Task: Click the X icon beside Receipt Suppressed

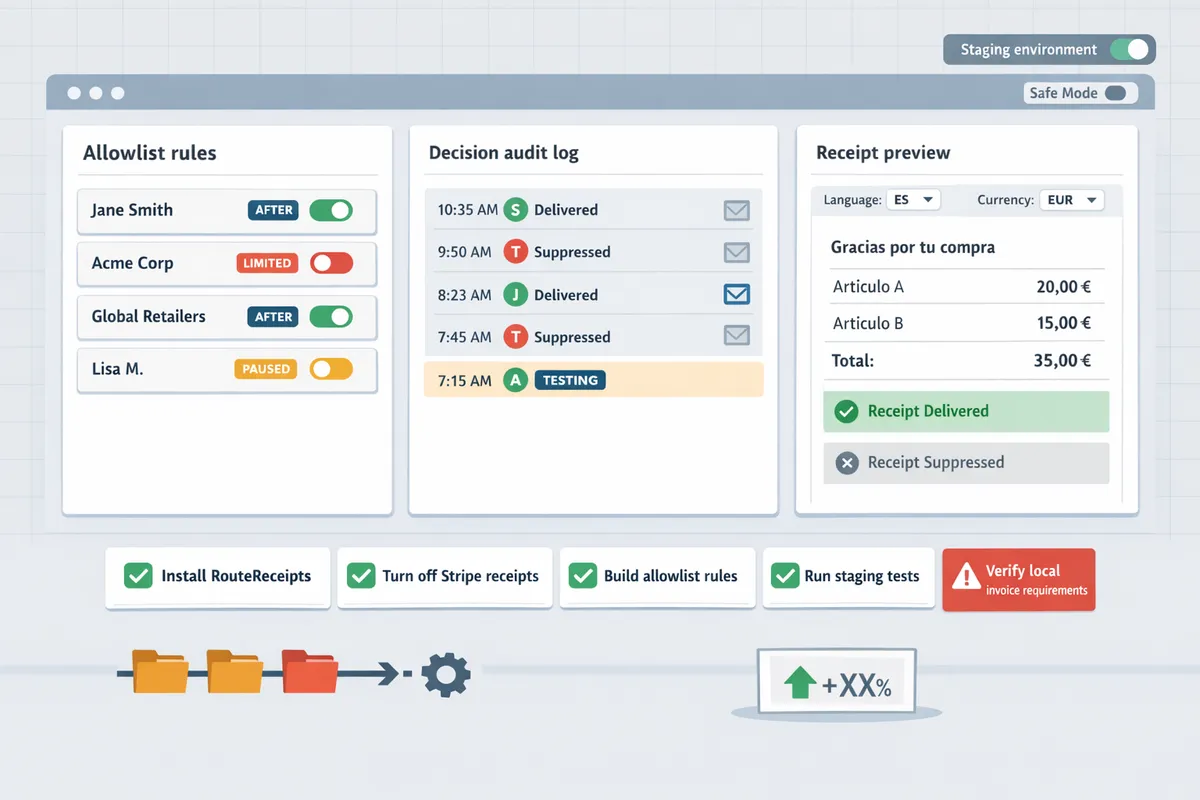Action: (x=847, y=463)
